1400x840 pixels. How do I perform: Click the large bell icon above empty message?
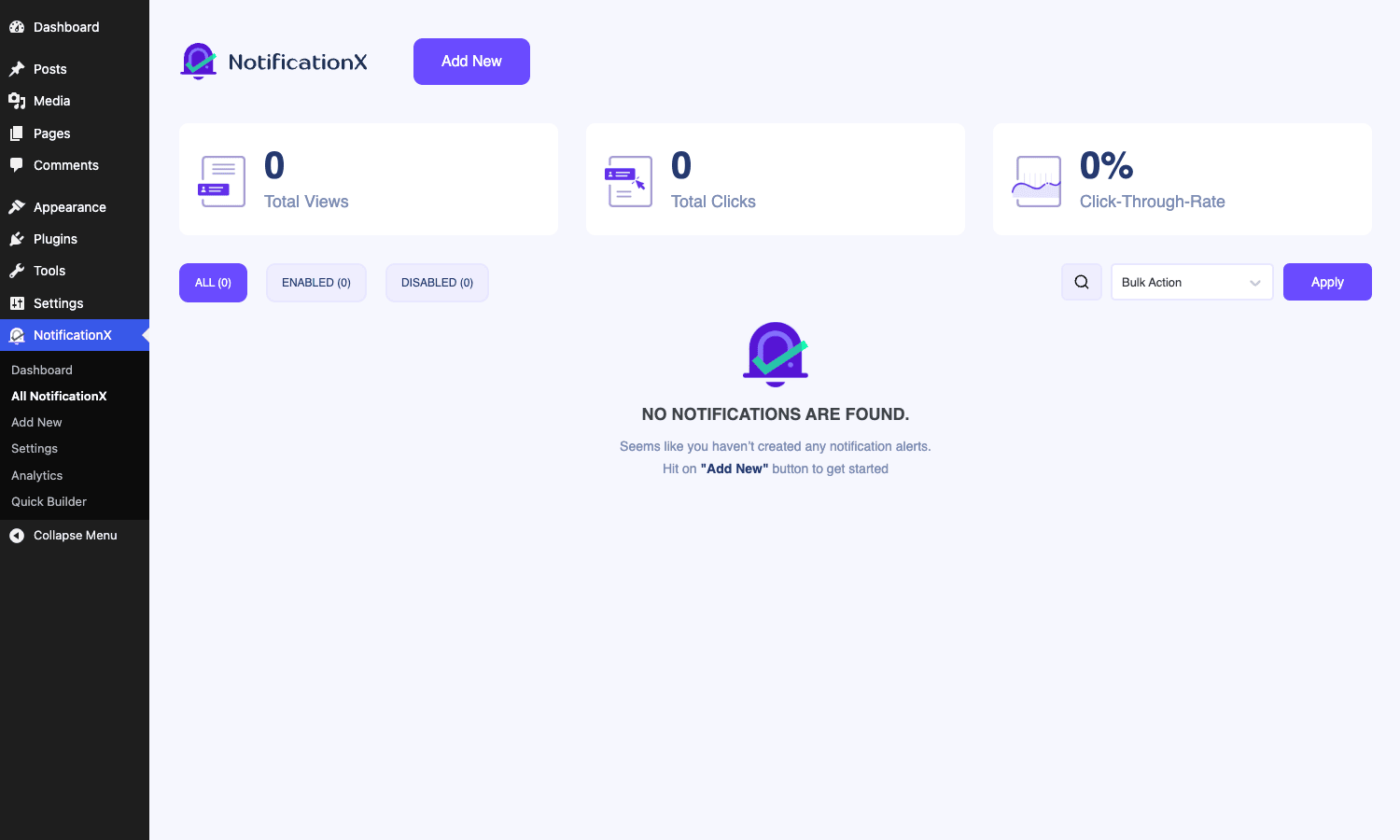[x=776, y=355]
